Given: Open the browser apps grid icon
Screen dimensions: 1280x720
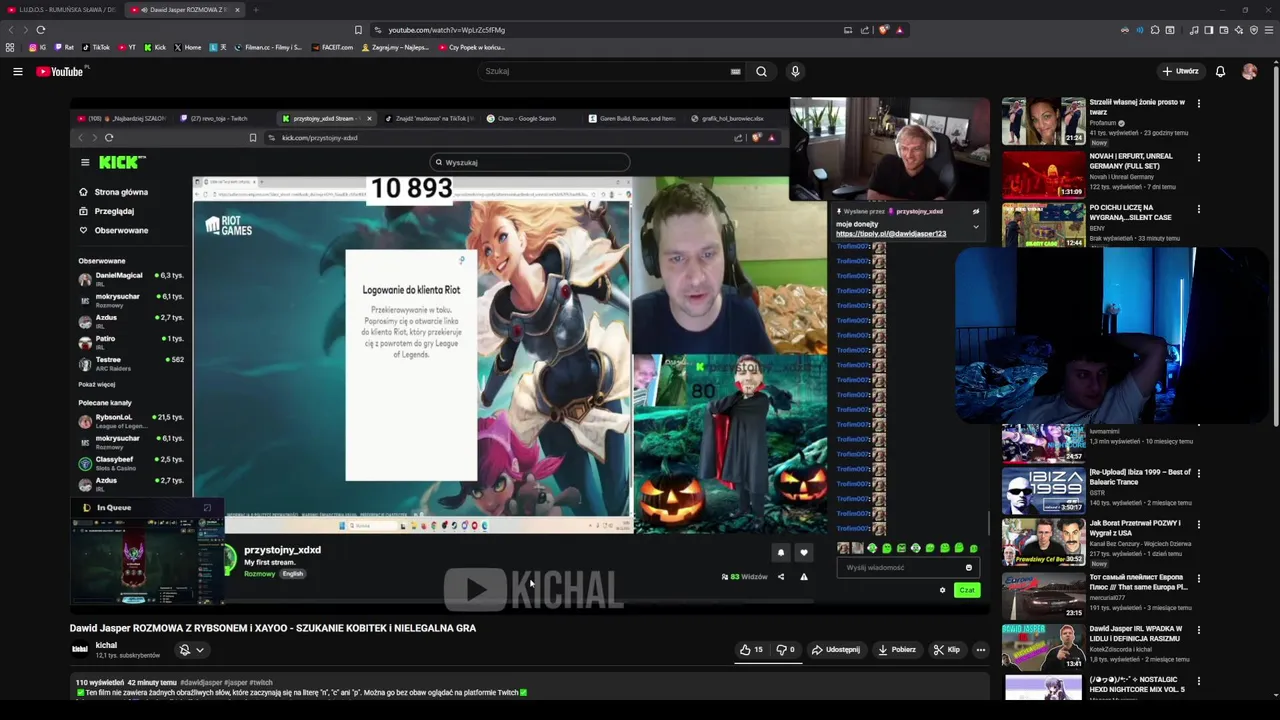Looking at the screenshot, I should coord(10,47).
